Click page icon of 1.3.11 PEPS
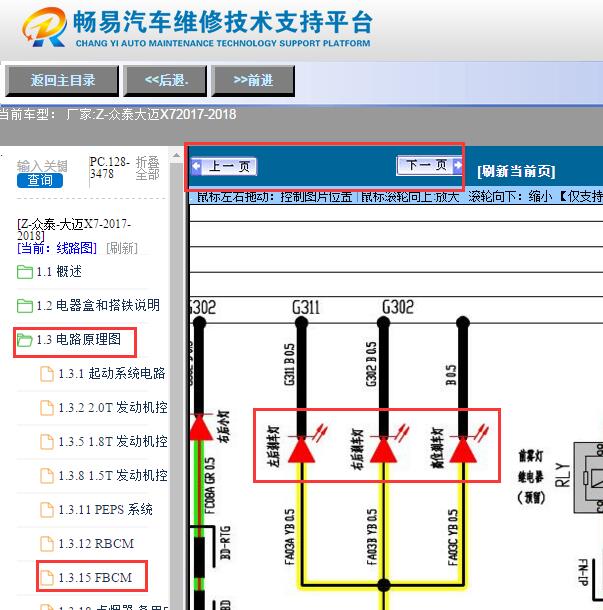The width and height of the screenshot is (603, 610). point(47,510)
